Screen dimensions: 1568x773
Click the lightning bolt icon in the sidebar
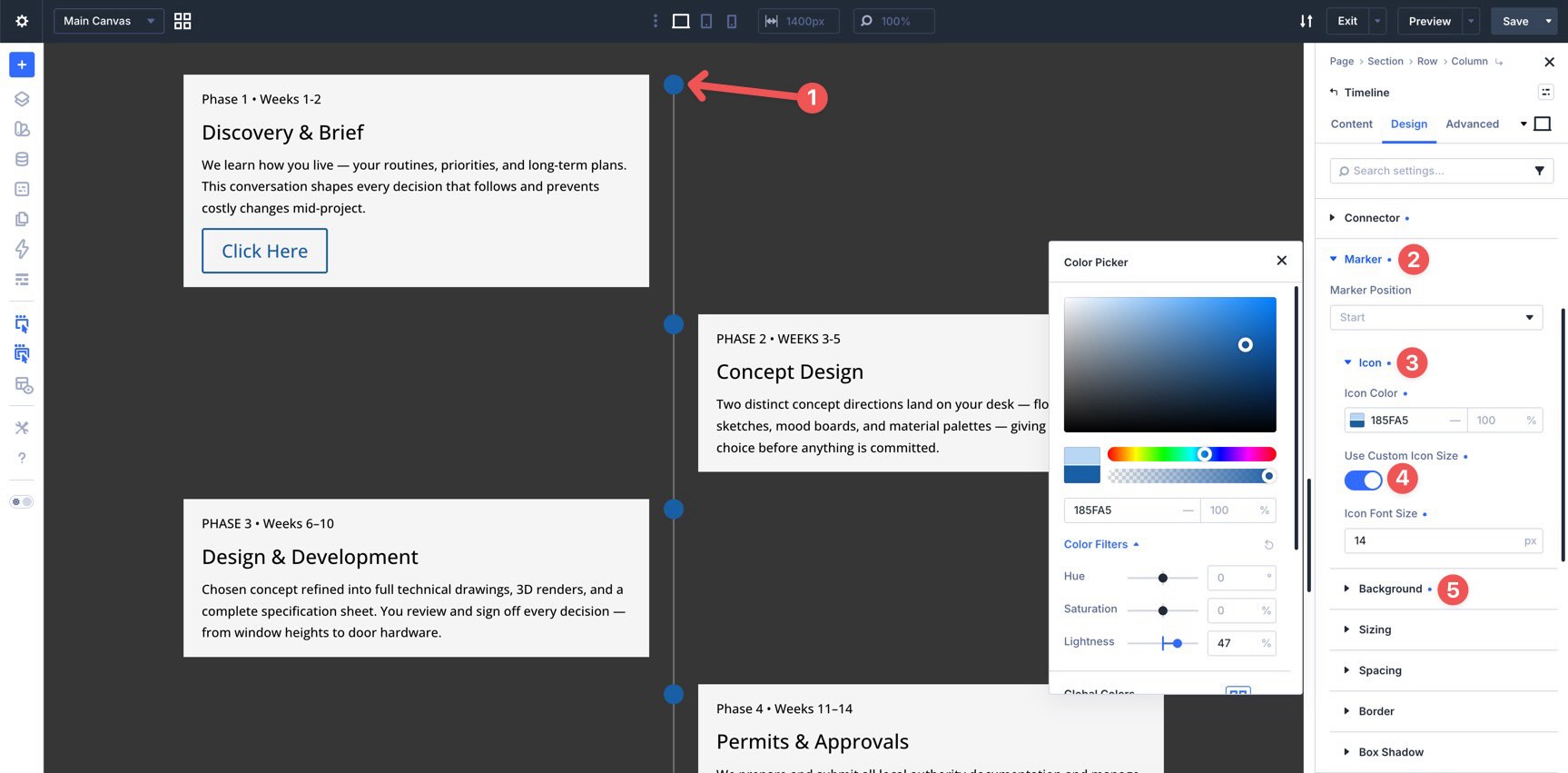22,249
